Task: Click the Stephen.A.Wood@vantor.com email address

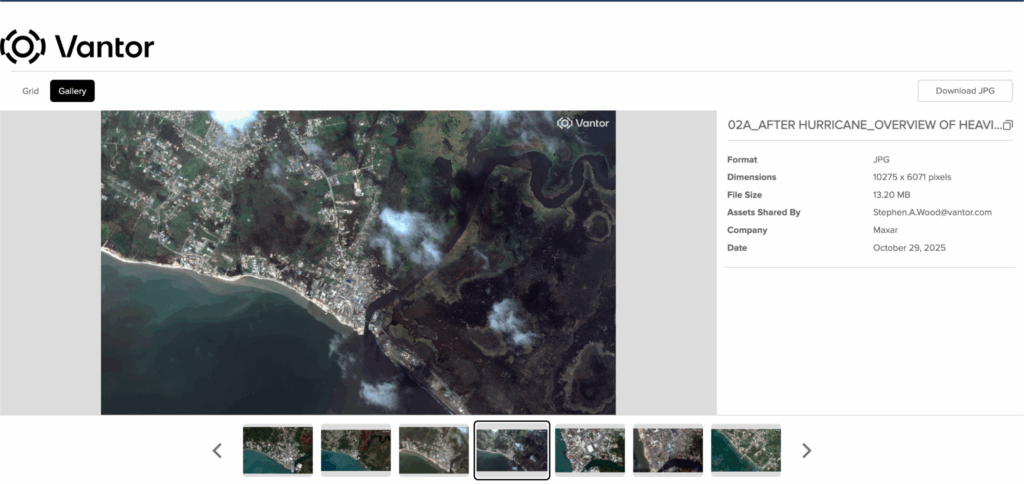Action: (x=931, y=212)
